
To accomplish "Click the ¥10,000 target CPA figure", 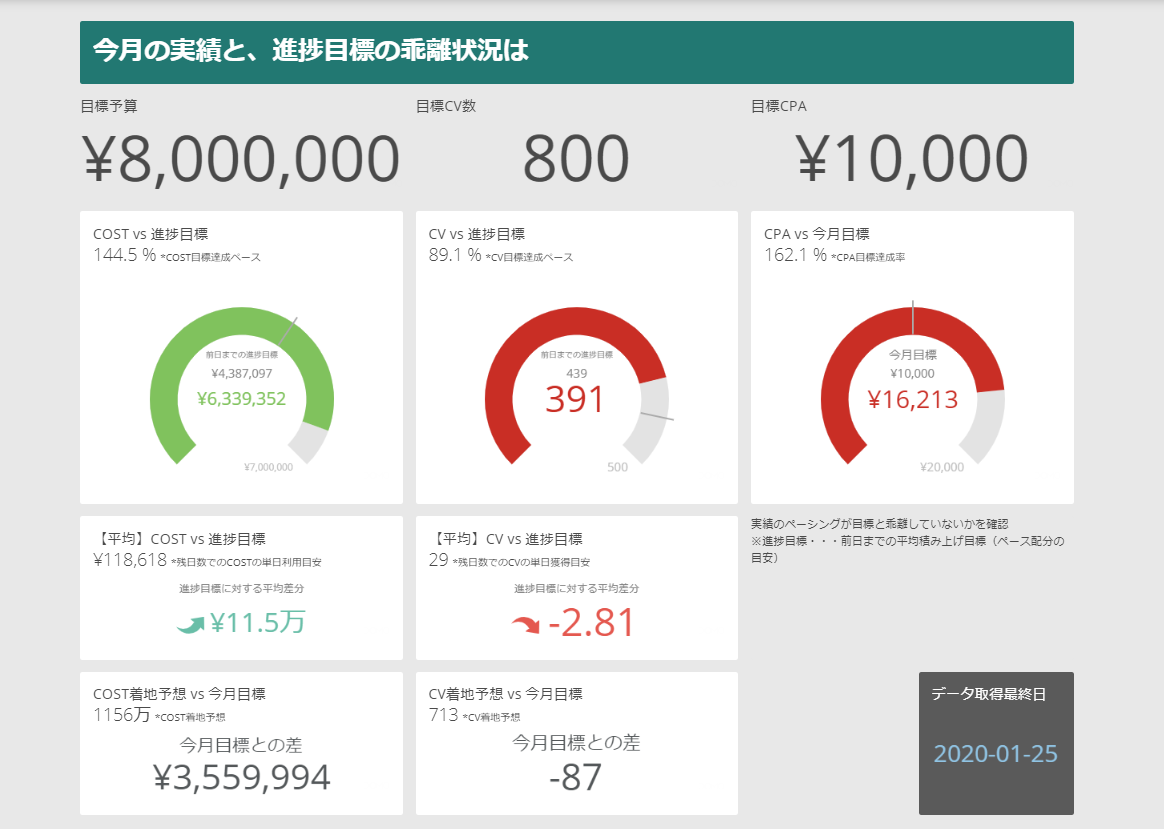I will click(x=912, y=159).
